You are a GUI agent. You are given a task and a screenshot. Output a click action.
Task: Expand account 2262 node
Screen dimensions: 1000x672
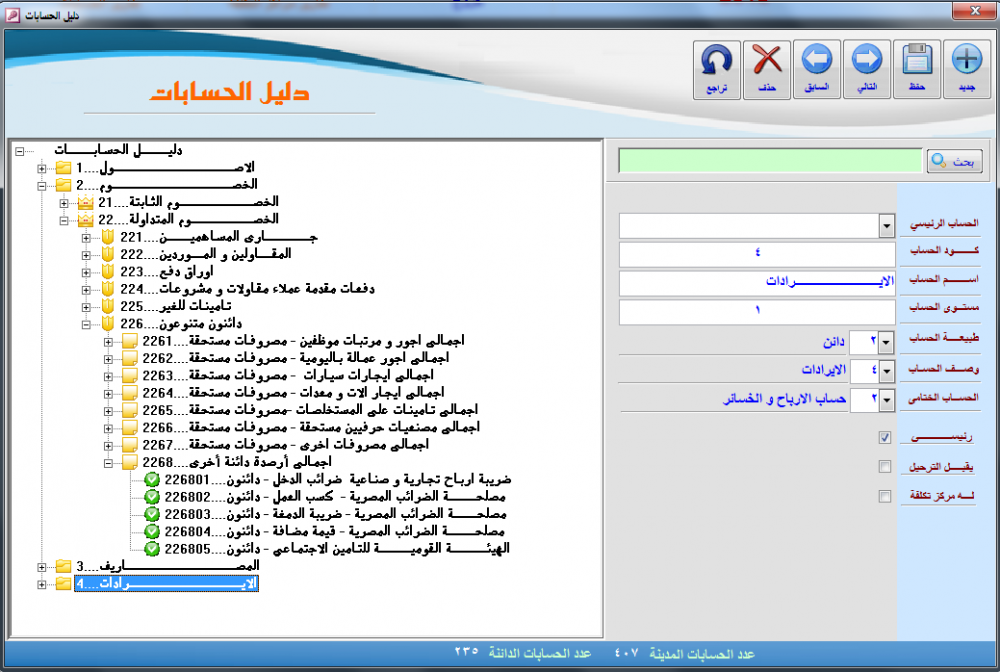108,359
